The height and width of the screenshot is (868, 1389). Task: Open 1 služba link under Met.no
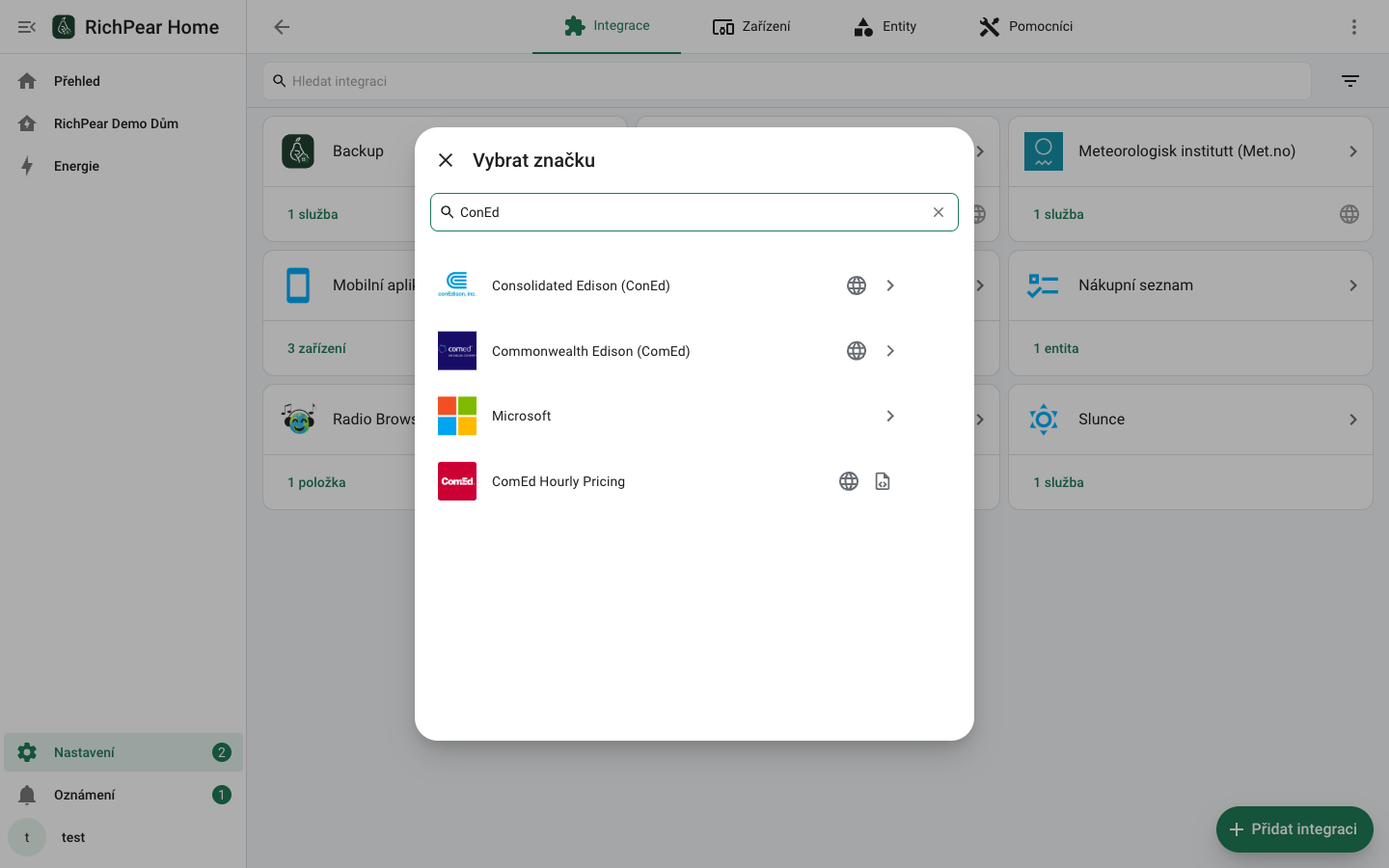(1058, 214)
